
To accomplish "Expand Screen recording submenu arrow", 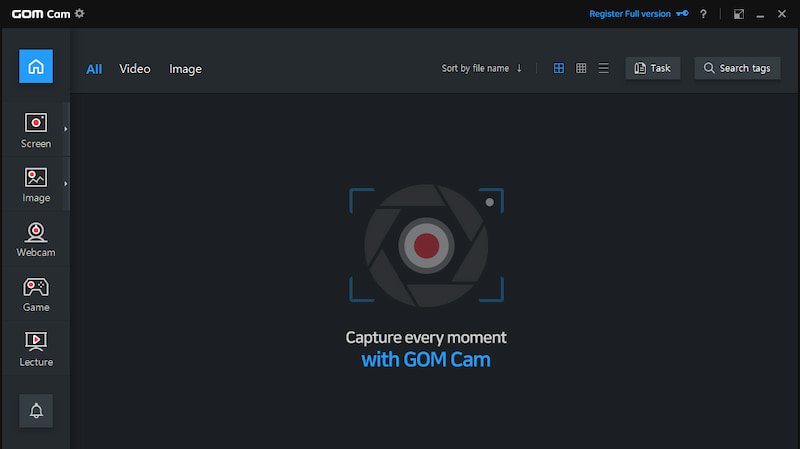I will click(66, 129).
